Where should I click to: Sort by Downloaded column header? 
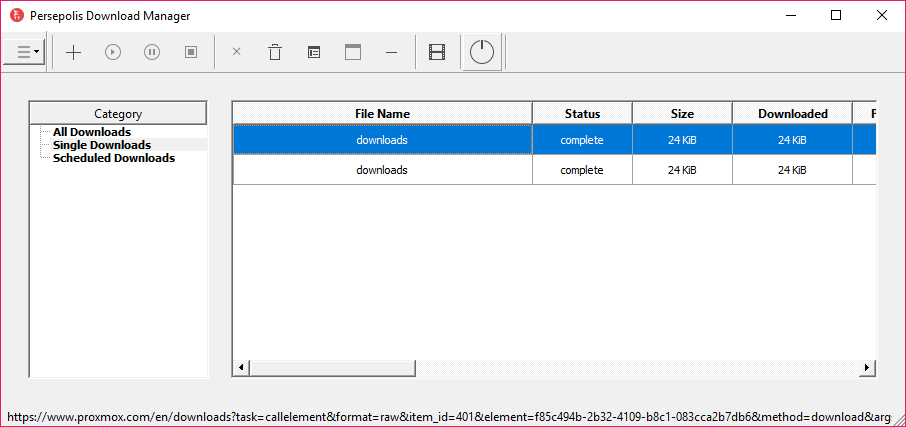[x=793, y=113]
